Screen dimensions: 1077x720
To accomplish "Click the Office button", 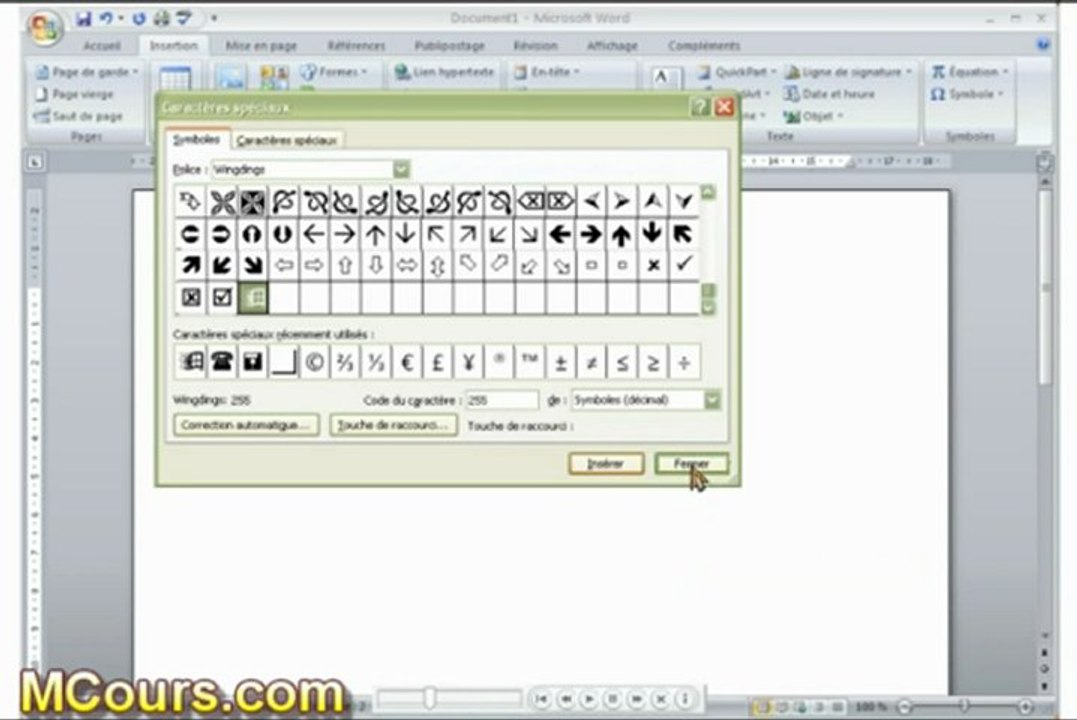I will click(45, 26).
